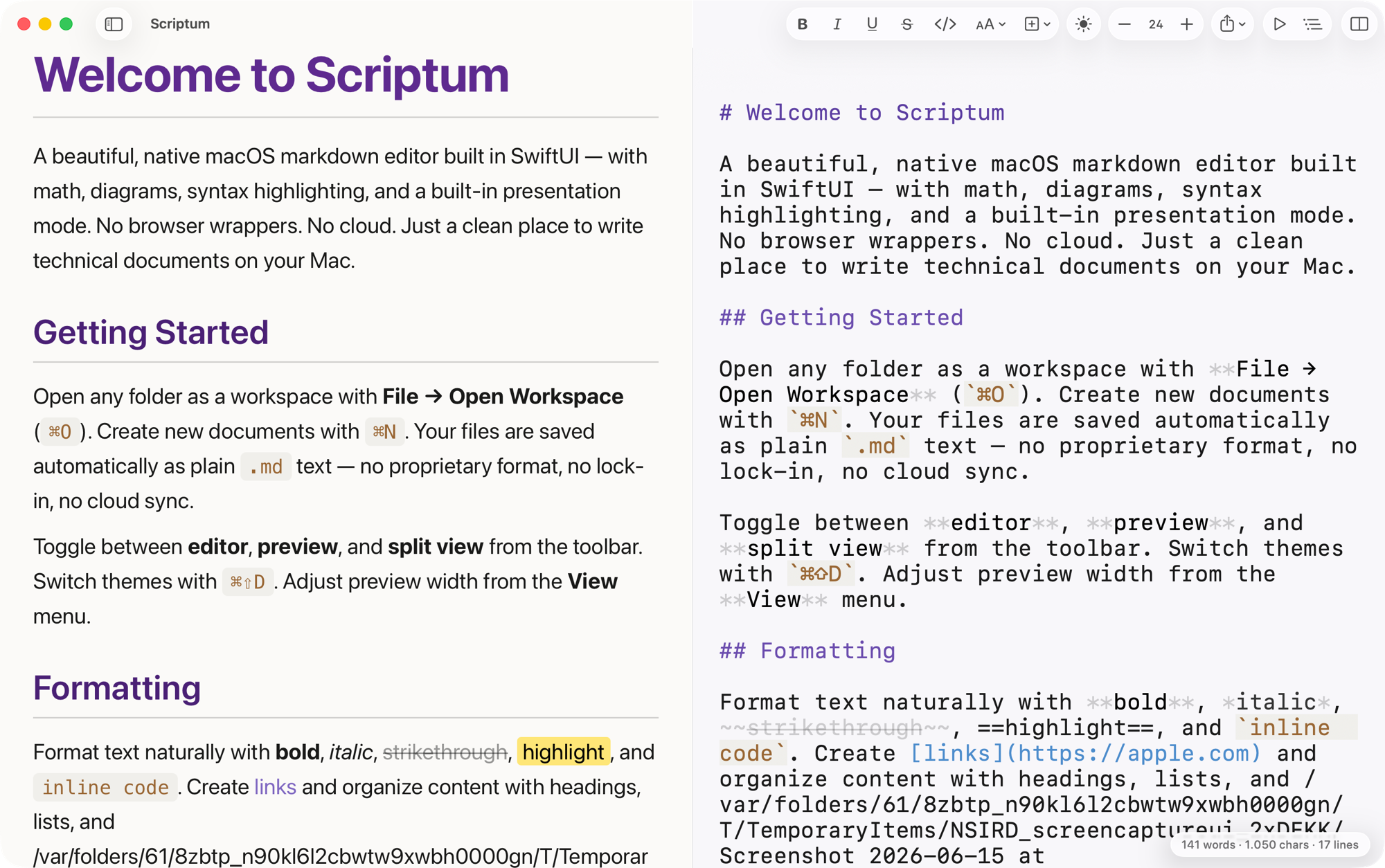This screenshot has height=868, width=1385.
Task: Toggle split view layout icon
Action: click(1359, 24)
